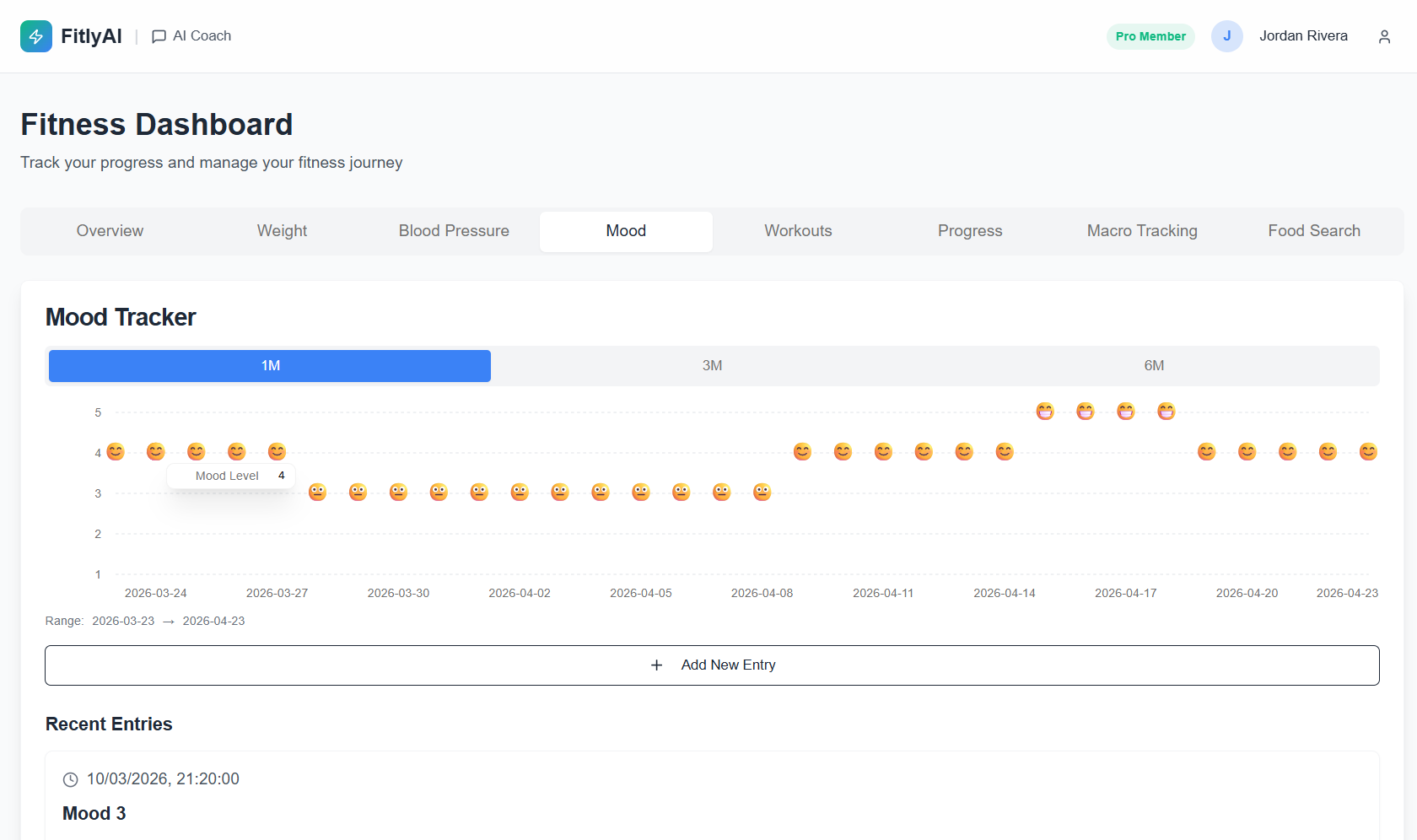Click the FitlyAI lightning bolt logo icon
Image resolution: width=1417 pixels, height=840 pixels.
click(35, 36)
